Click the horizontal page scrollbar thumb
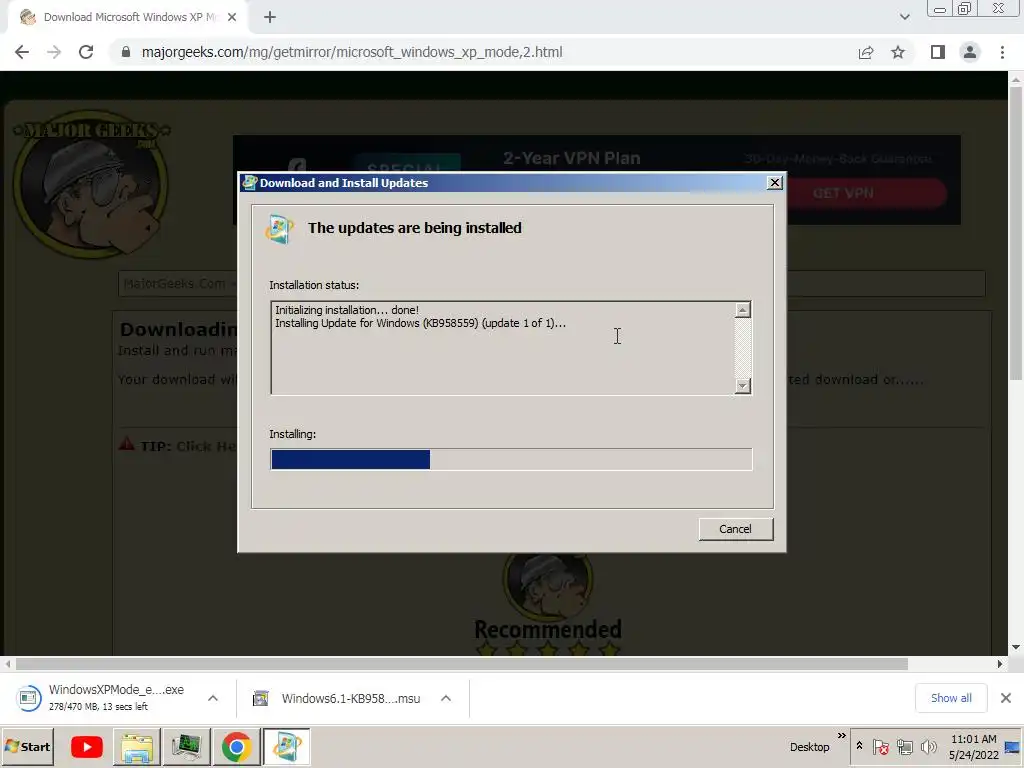 (x=462, y=664)
